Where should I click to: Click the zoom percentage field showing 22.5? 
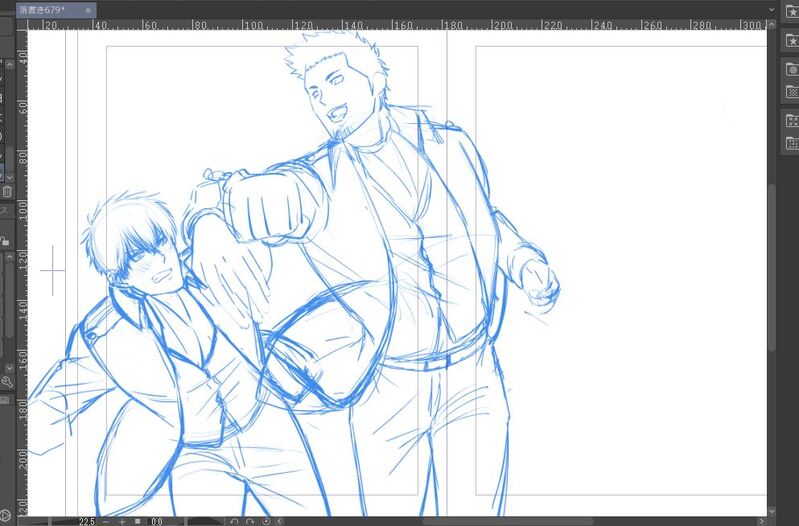(86, 521)
